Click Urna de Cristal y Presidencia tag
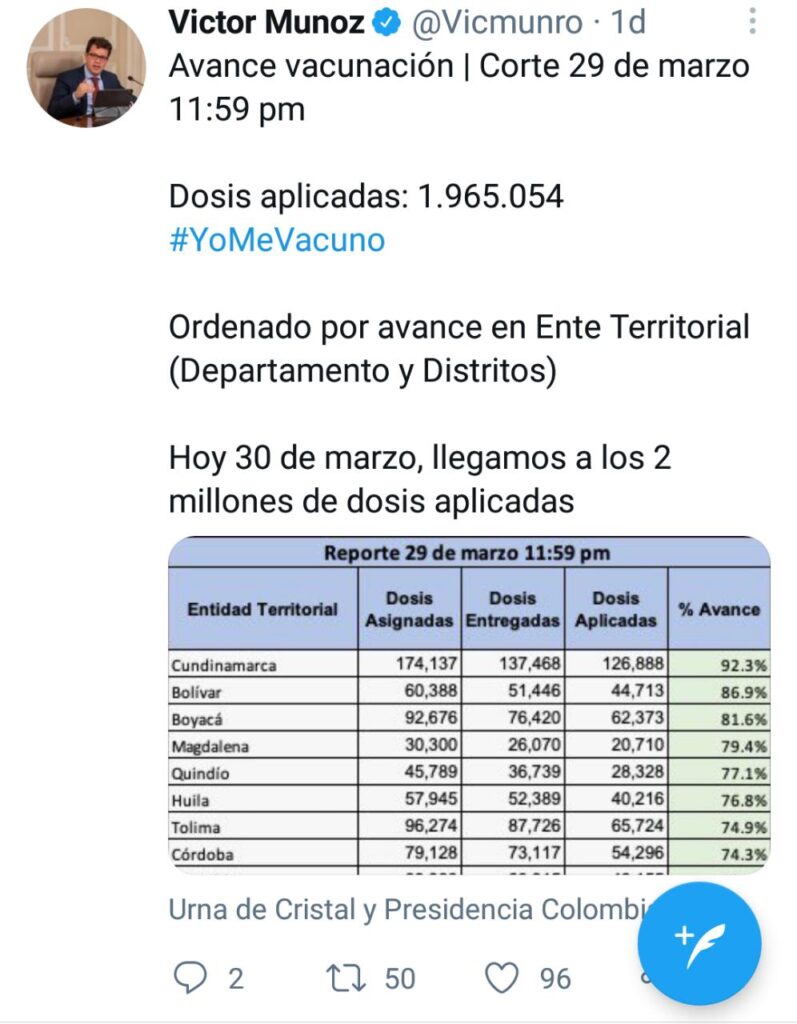Viewport: 797px width, 1024px height. [x=412, y=909]
